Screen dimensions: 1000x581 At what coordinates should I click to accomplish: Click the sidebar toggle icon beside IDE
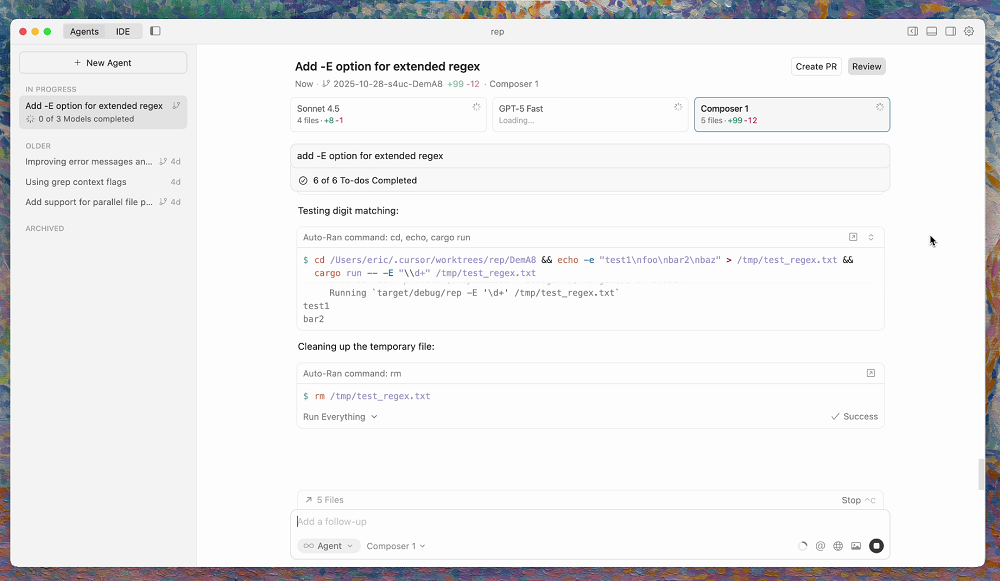pos(155,31)
